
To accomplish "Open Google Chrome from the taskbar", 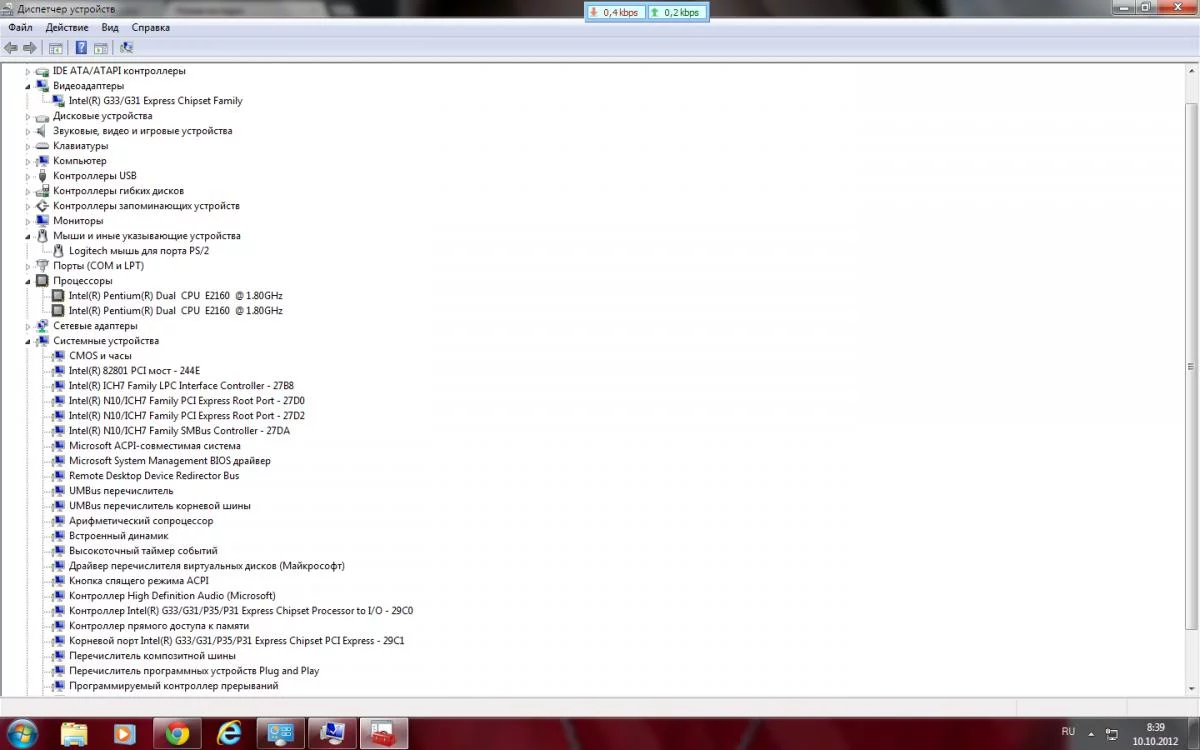I will [x=178, y=734].
